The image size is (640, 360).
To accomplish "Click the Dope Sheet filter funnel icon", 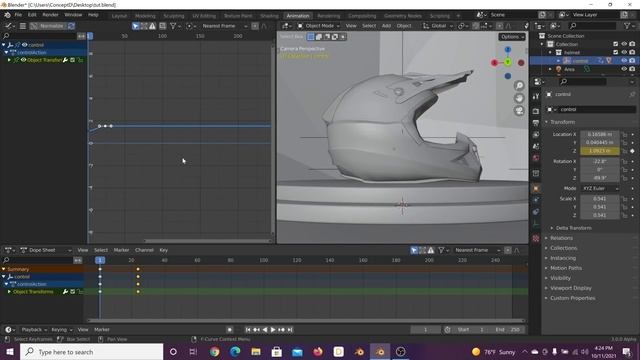I will (x=441, y=250).
